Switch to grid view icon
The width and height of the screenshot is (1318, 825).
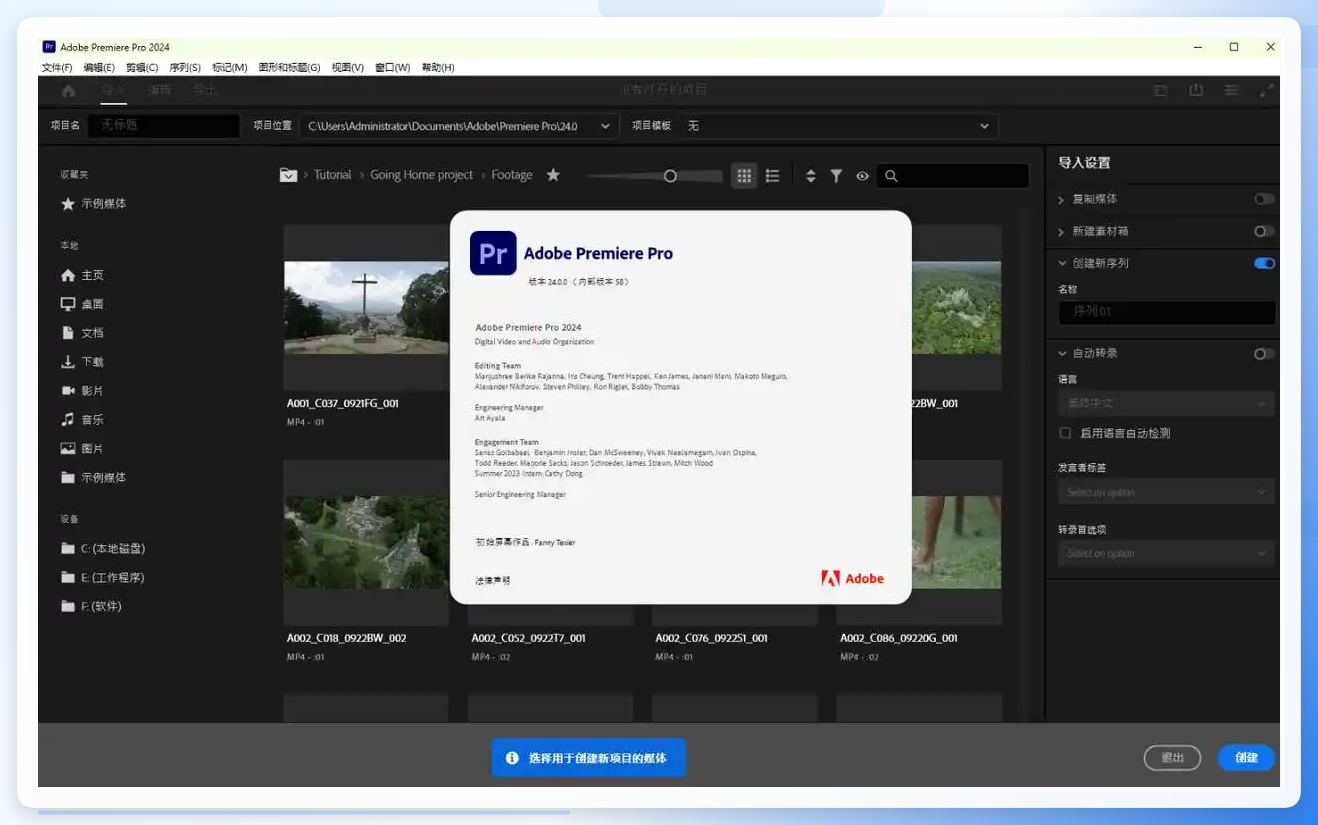click(x=744, y=176)
